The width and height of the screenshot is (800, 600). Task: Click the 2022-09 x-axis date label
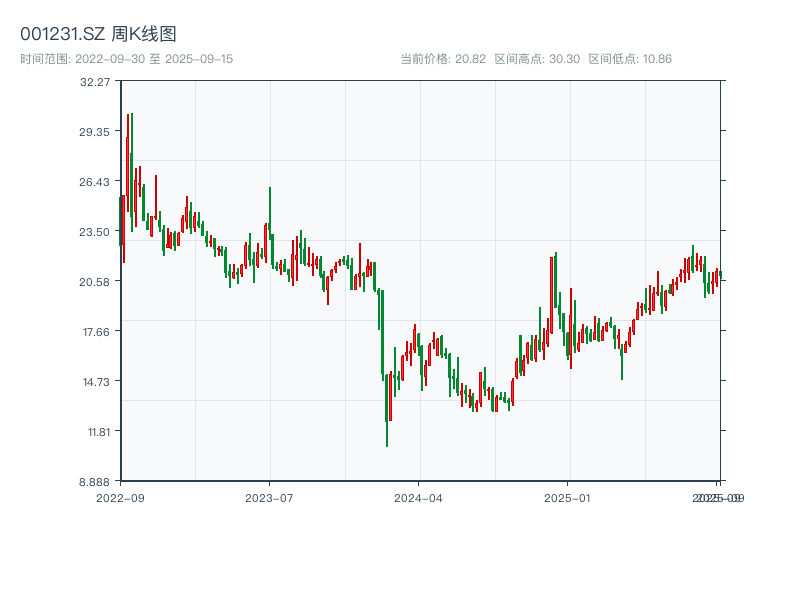pyautogui.click(x=120, y=497)
